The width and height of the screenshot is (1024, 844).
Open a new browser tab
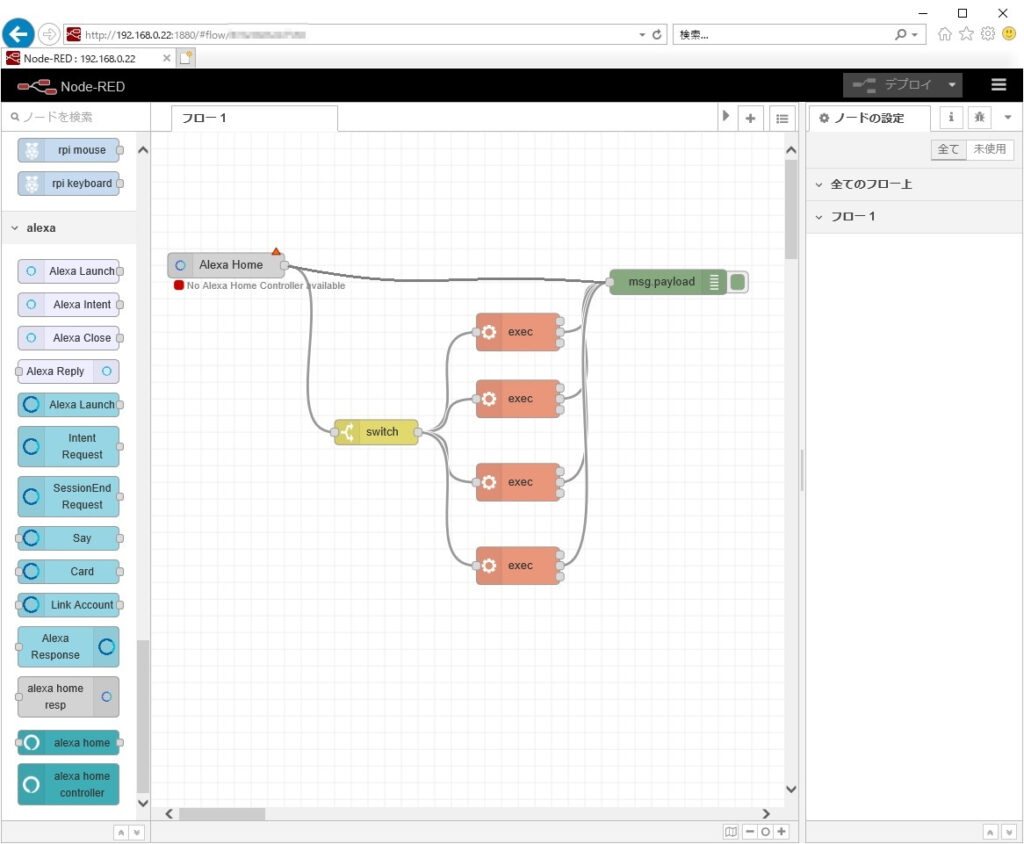[x=185, y=58]
